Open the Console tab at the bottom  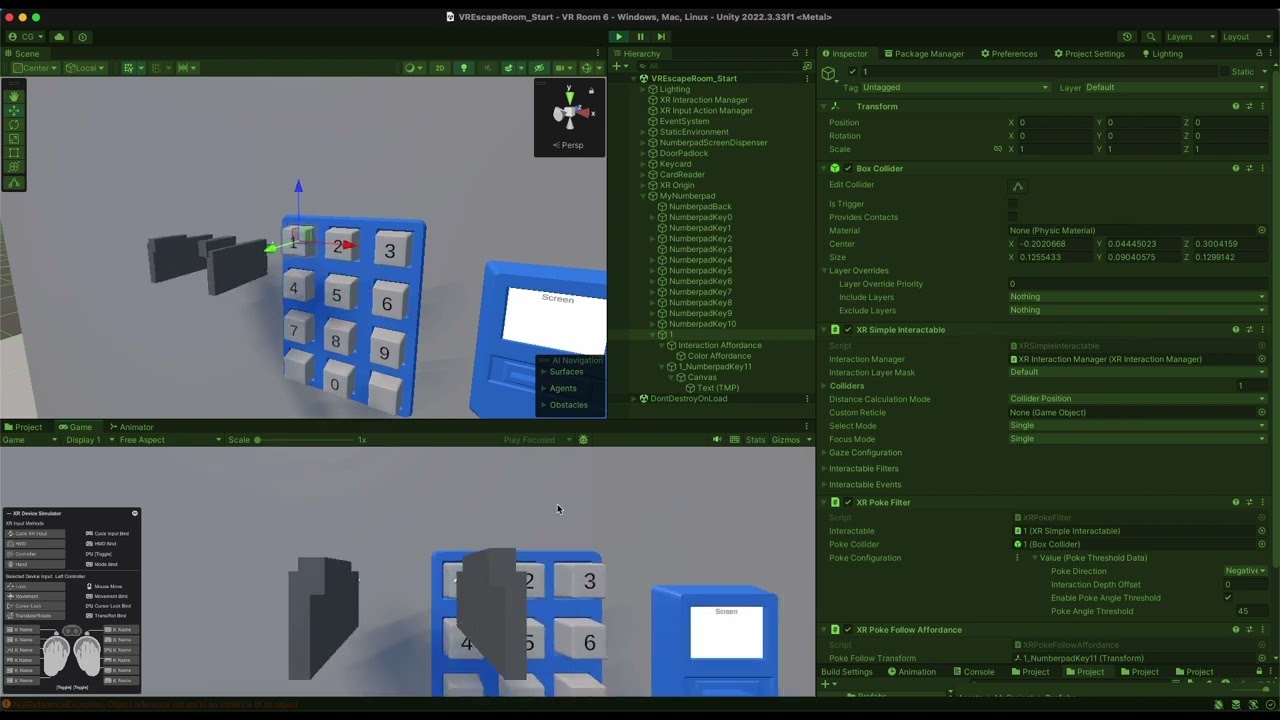click(x=975, y=672)
